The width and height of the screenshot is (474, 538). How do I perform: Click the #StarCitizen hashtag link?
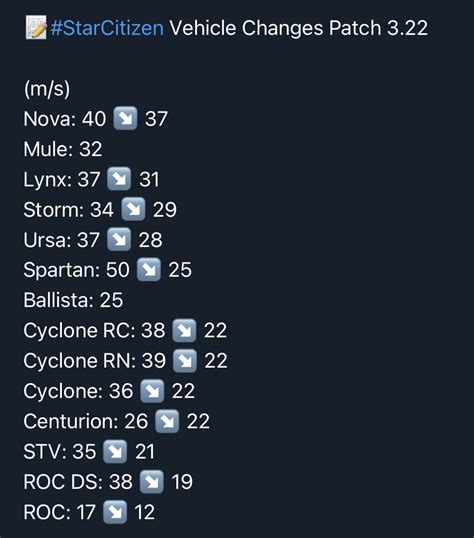pos(107,28)
